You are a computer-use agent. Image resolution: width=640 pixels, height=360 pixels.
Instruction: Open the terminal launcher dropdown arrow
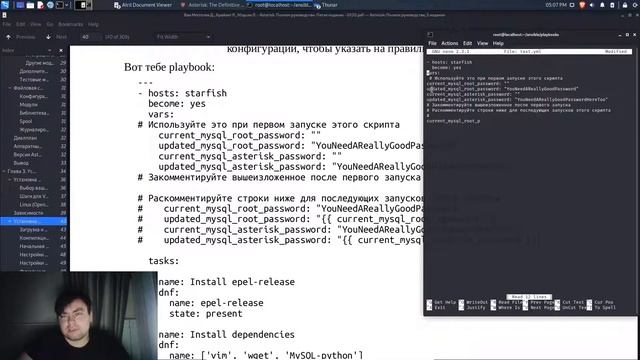click(x=67, y=5)
